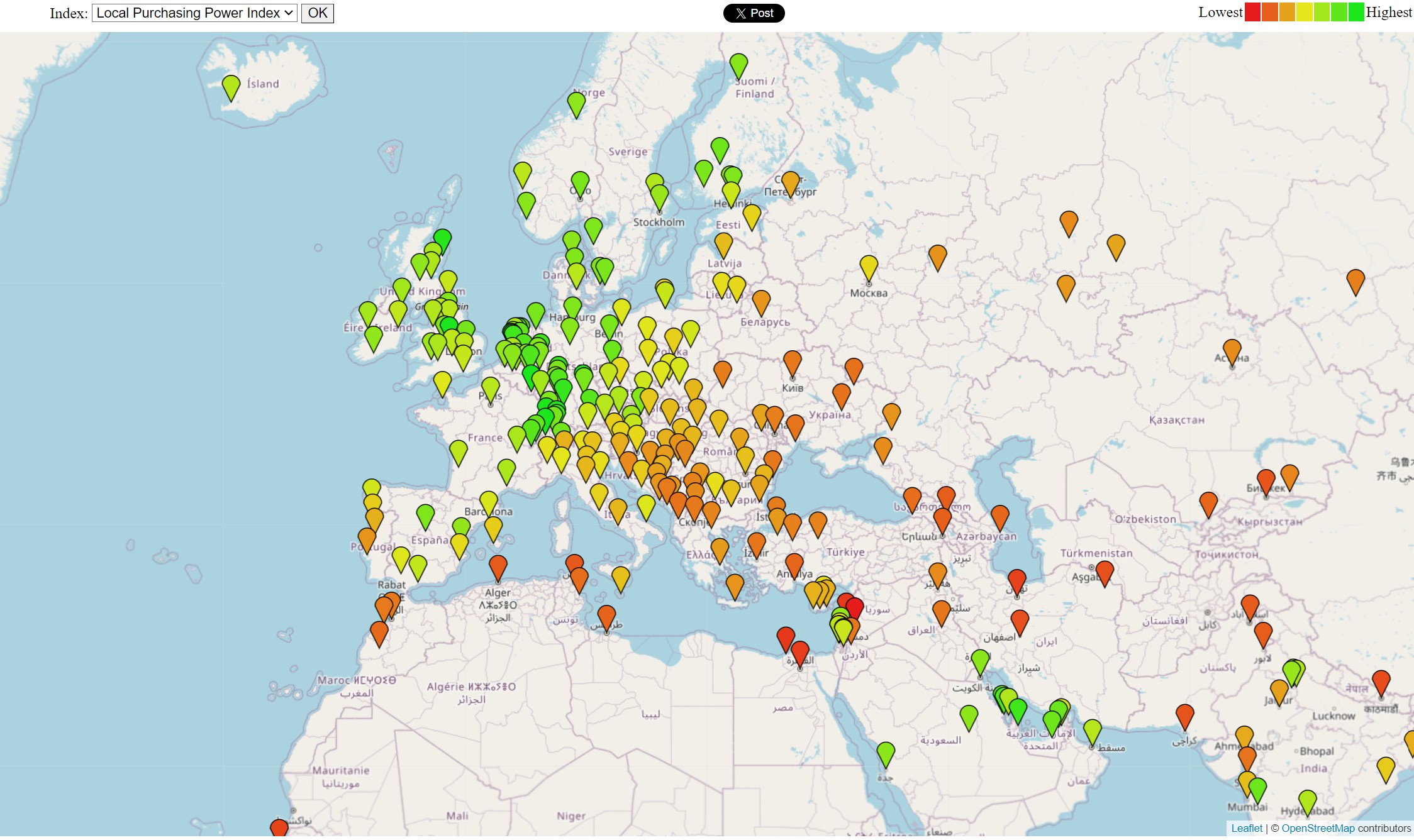1414x840 pixels.
Task: Click the bright green Highest legend swatch
Action: click(x=1356, y=13)
